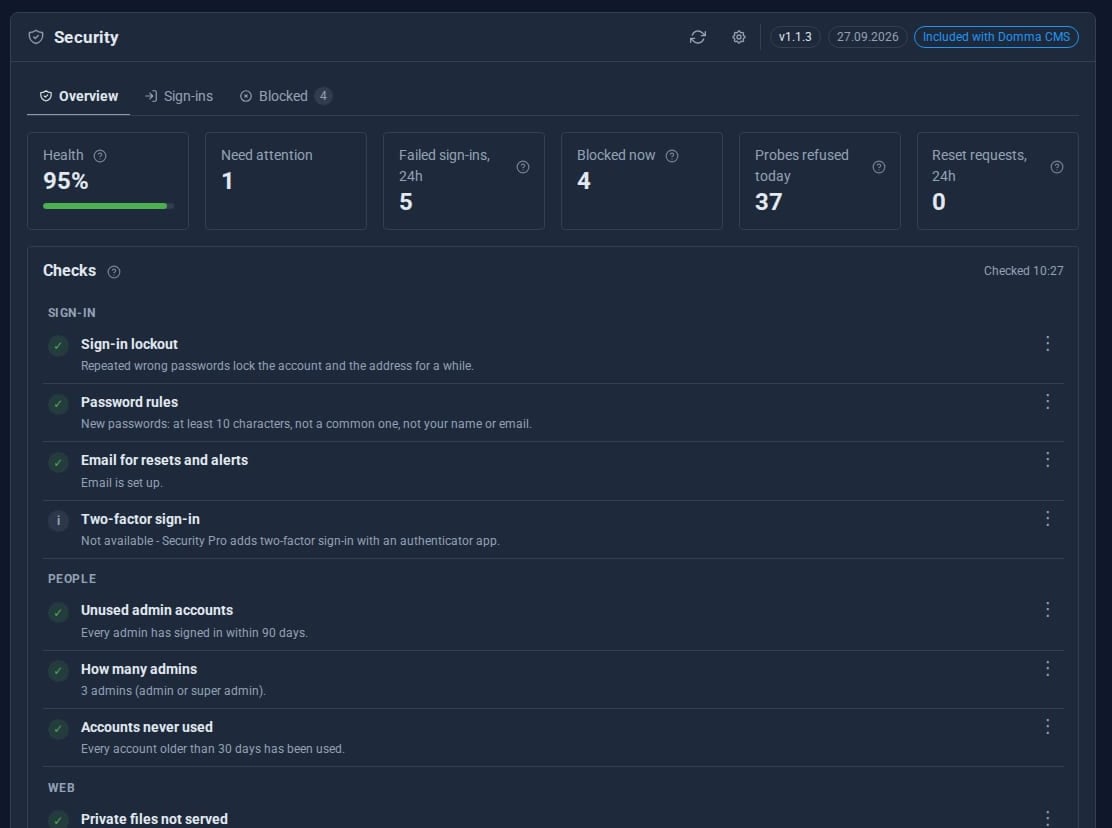Click the help icon for Failed sign-ins, 24h
Image resolution: width=1112 pixels, height=828 pixels.
(523, 167)
